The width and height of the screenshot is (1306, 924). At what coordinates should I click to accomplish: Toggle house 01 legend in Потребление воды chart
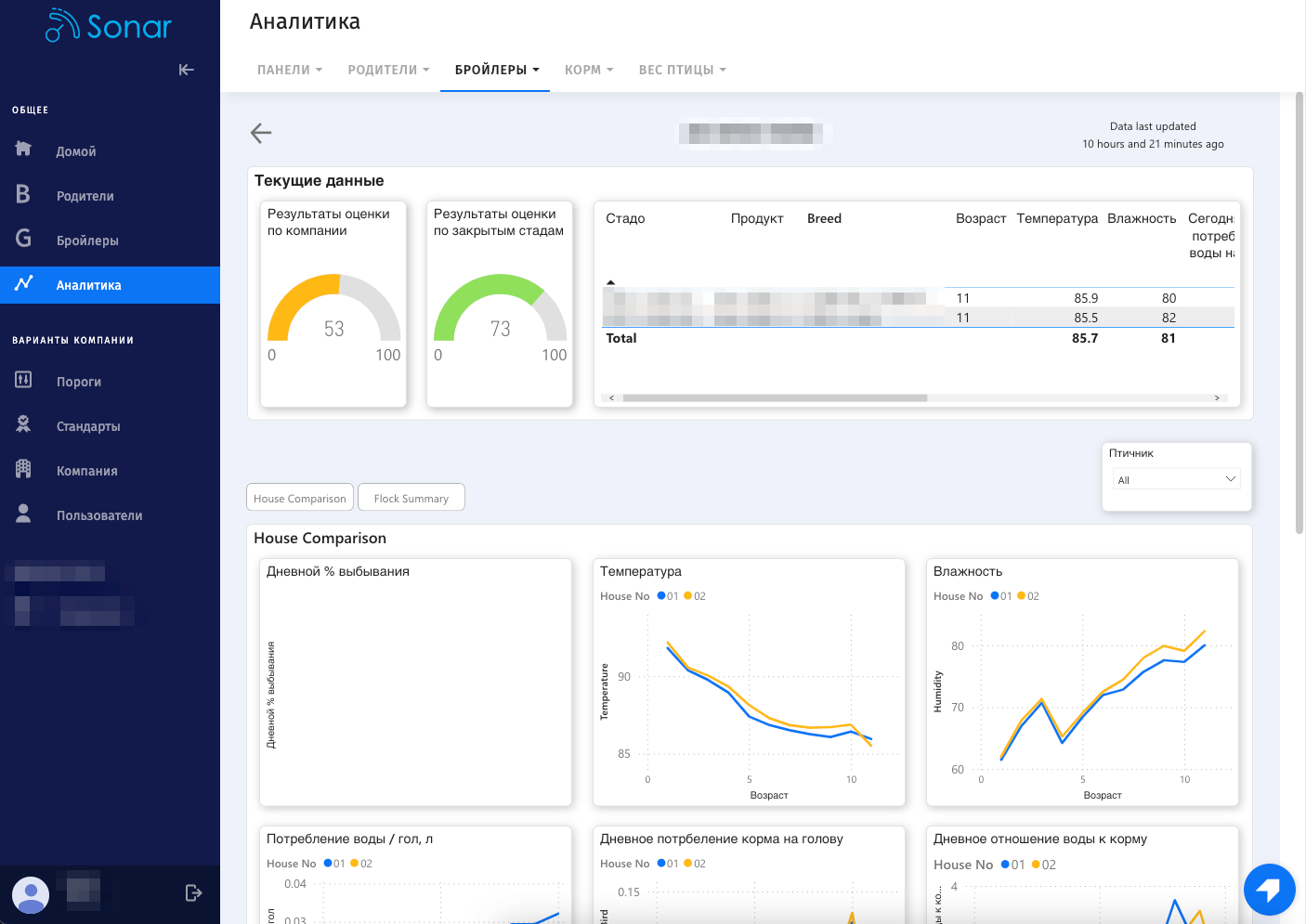click(334, 864)
